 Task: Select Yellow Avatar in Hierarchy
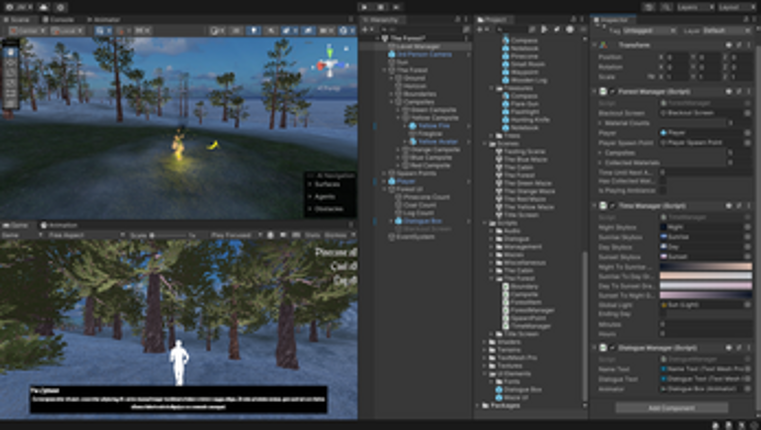[433, 142]
